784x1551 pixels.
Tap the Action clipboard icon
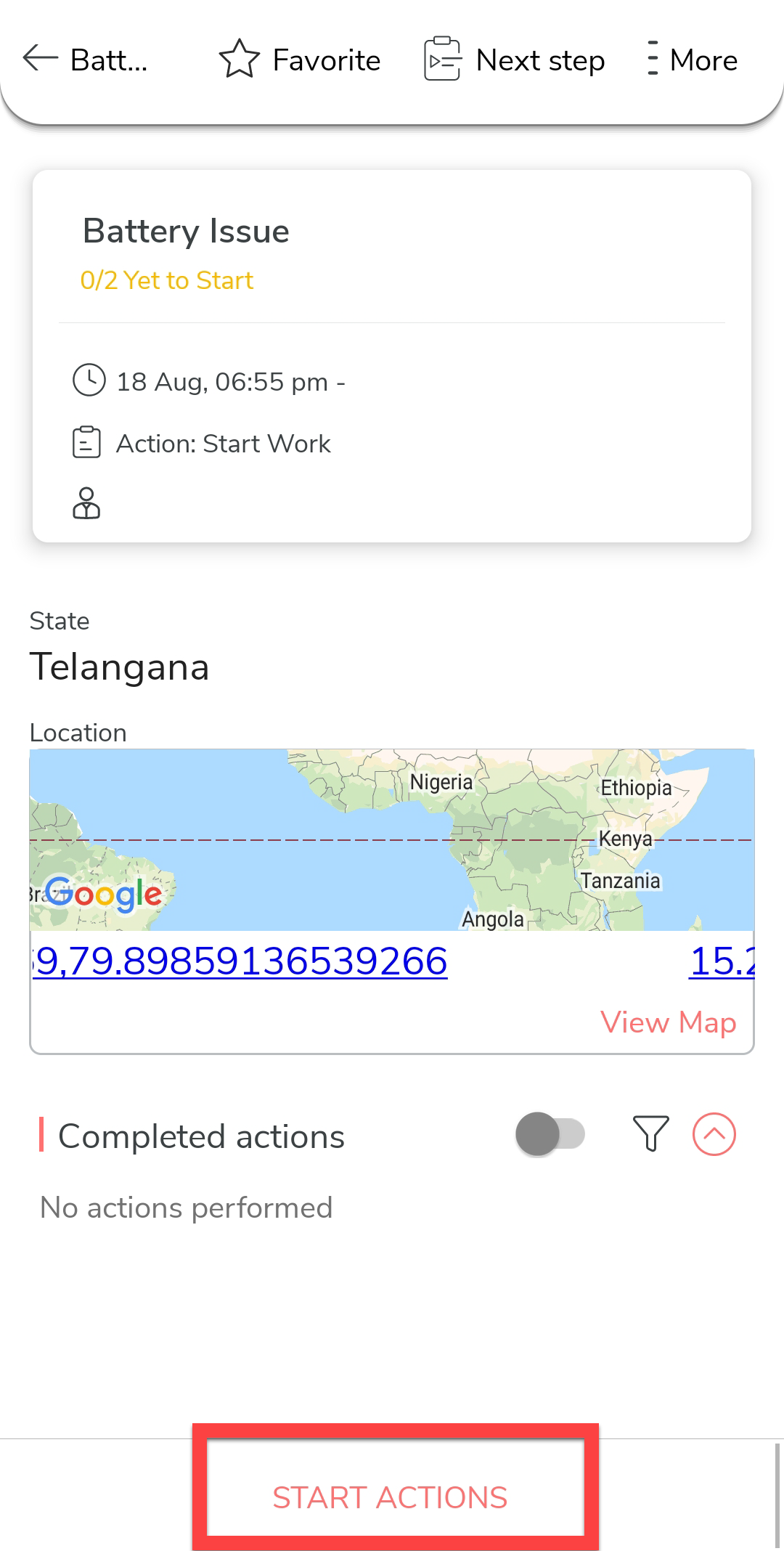click(86, 442)
